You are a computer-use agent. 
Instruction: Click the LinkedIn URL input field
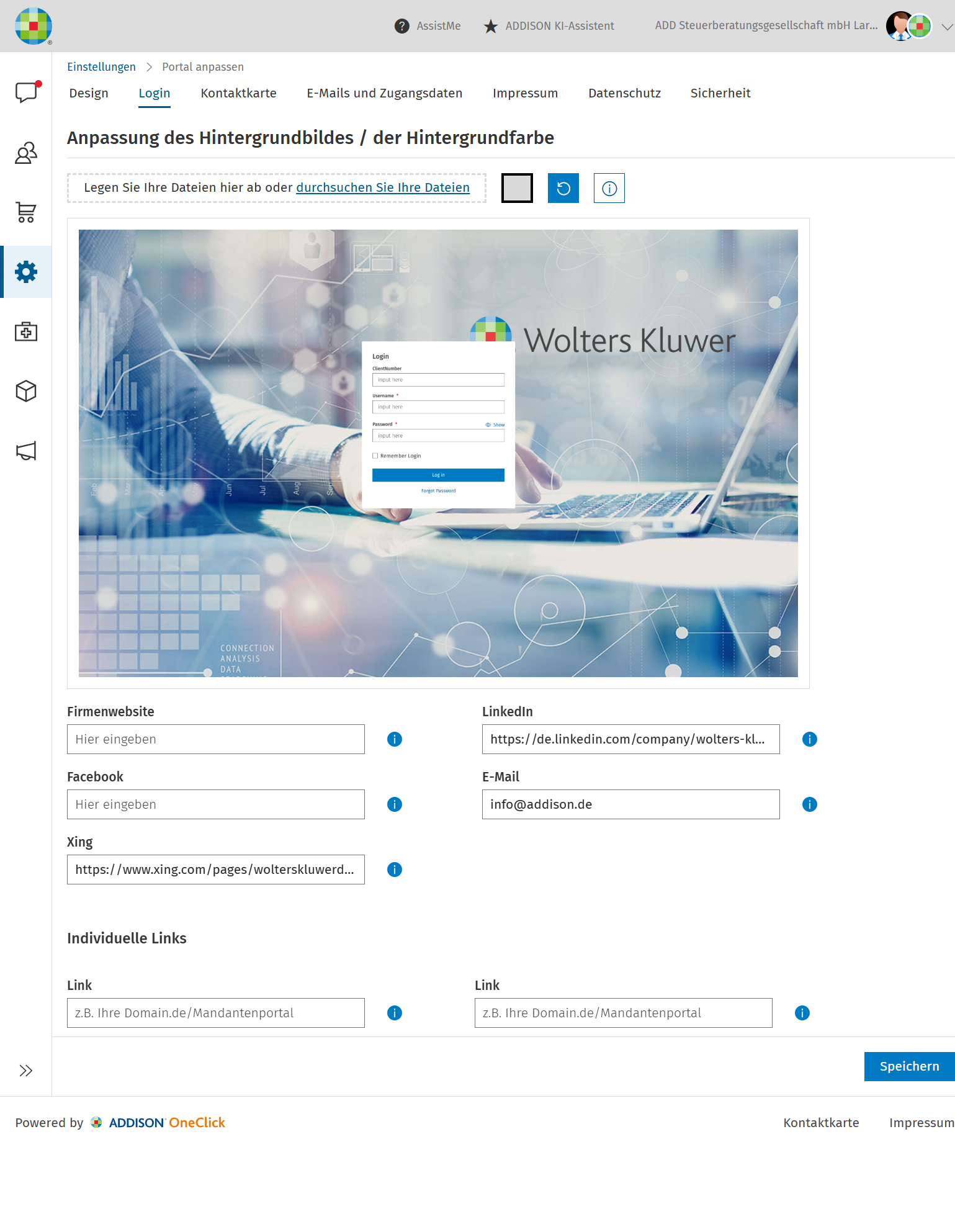631,739
